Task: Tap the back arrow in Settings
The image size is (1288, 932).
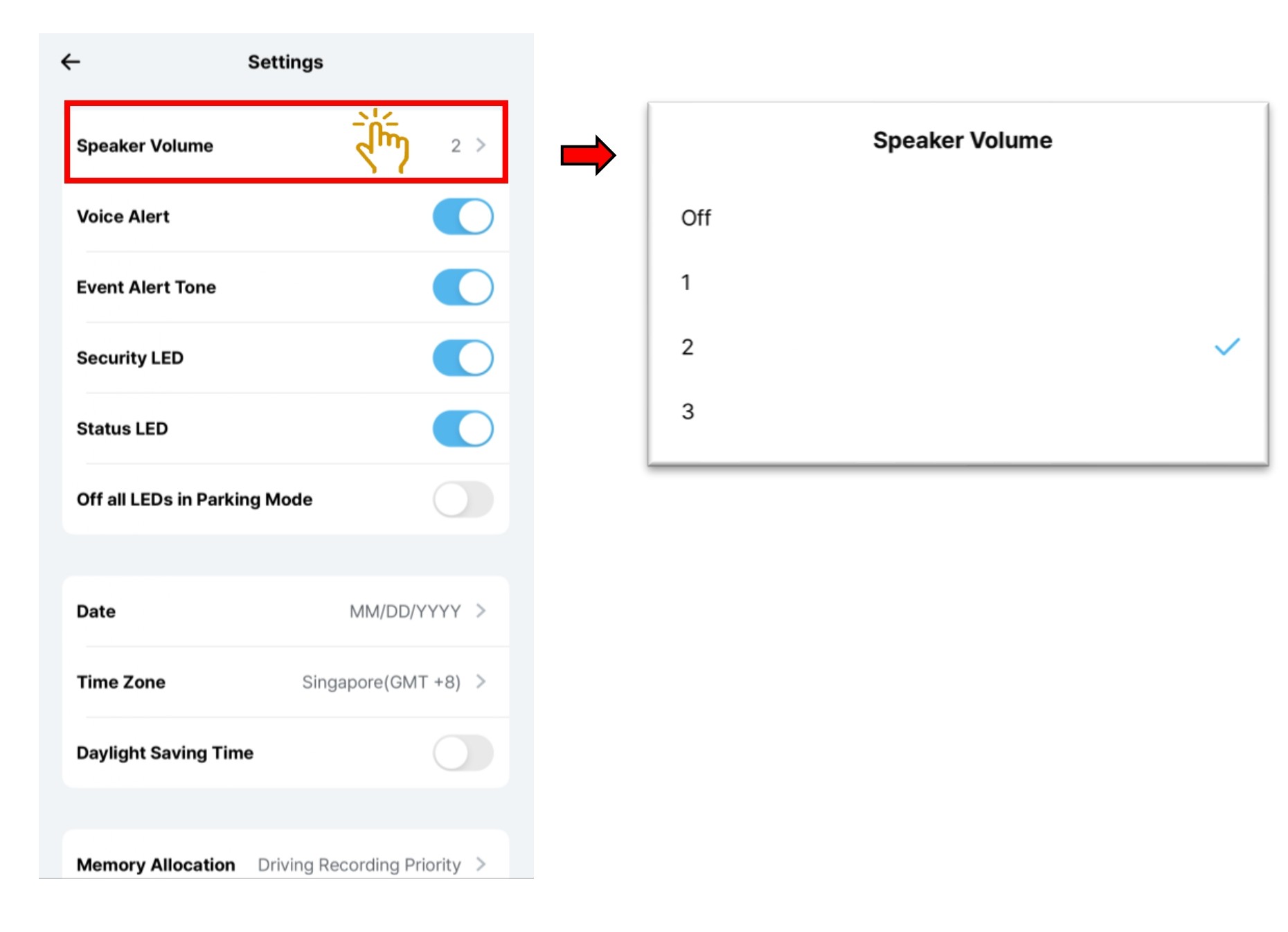Action: 71,62
